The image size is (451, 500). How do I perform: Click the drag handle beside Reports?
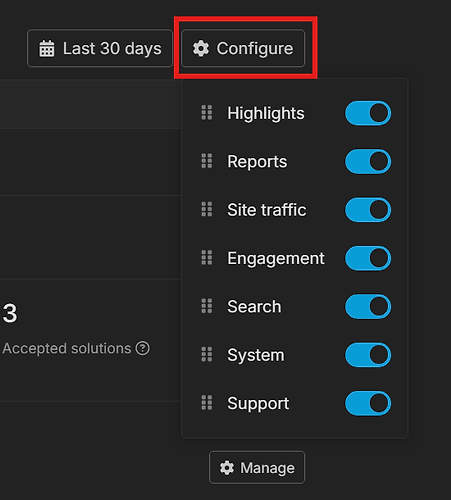[x=207, y=161]
